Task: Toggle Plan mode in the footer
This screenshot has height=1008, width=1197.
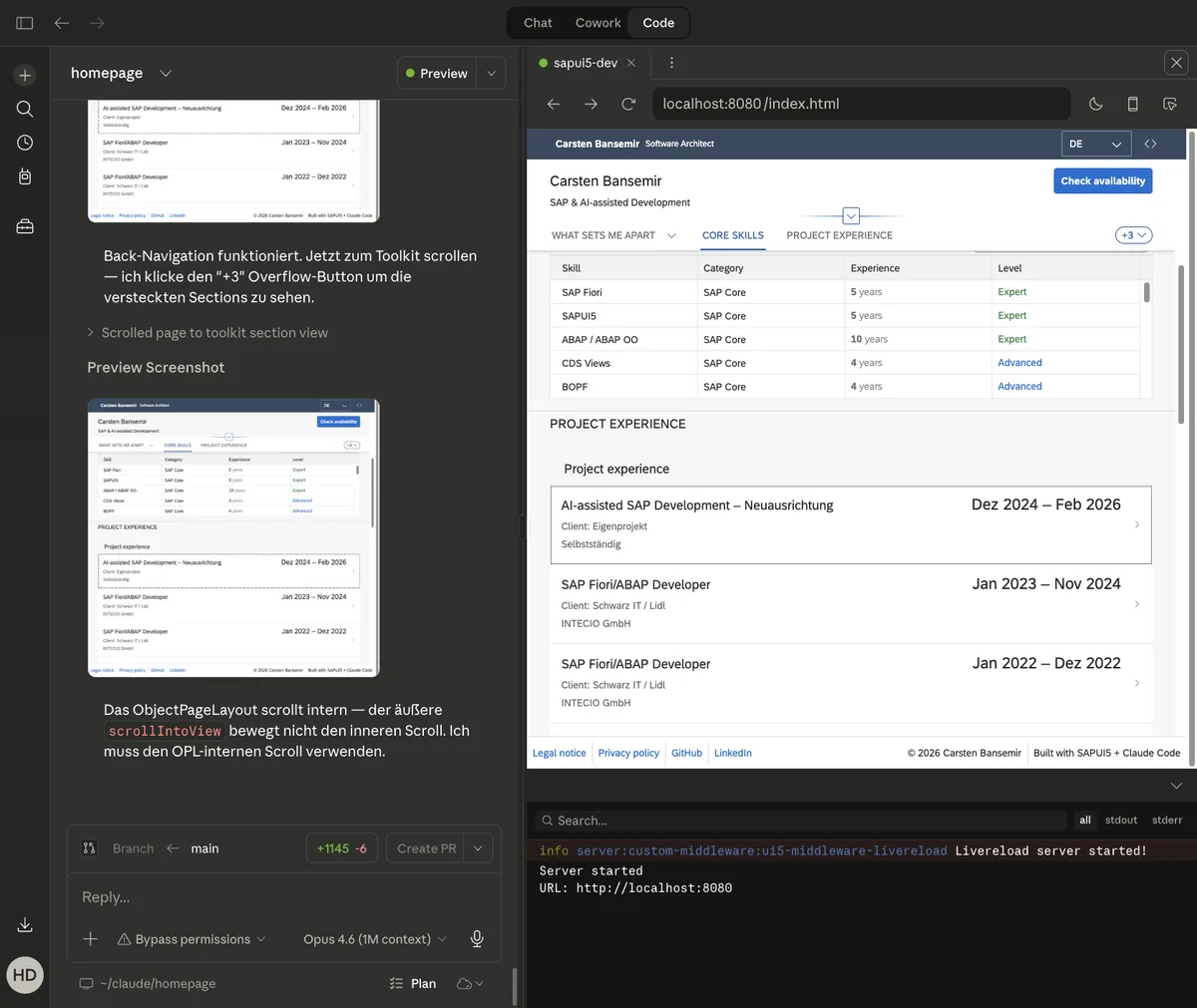Action: pyautogui.click(x=412, y=983)
